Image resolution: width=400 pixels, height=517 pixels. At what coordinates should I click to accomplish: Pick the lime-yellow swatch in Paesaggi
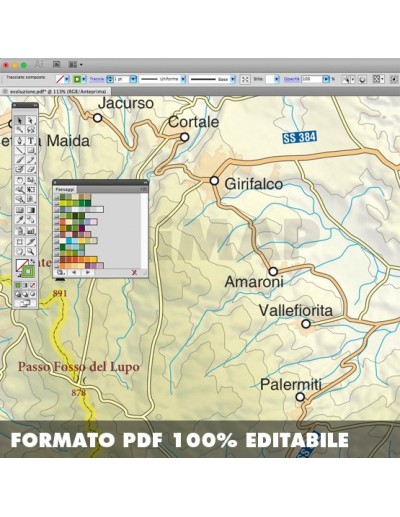(63, 203)
